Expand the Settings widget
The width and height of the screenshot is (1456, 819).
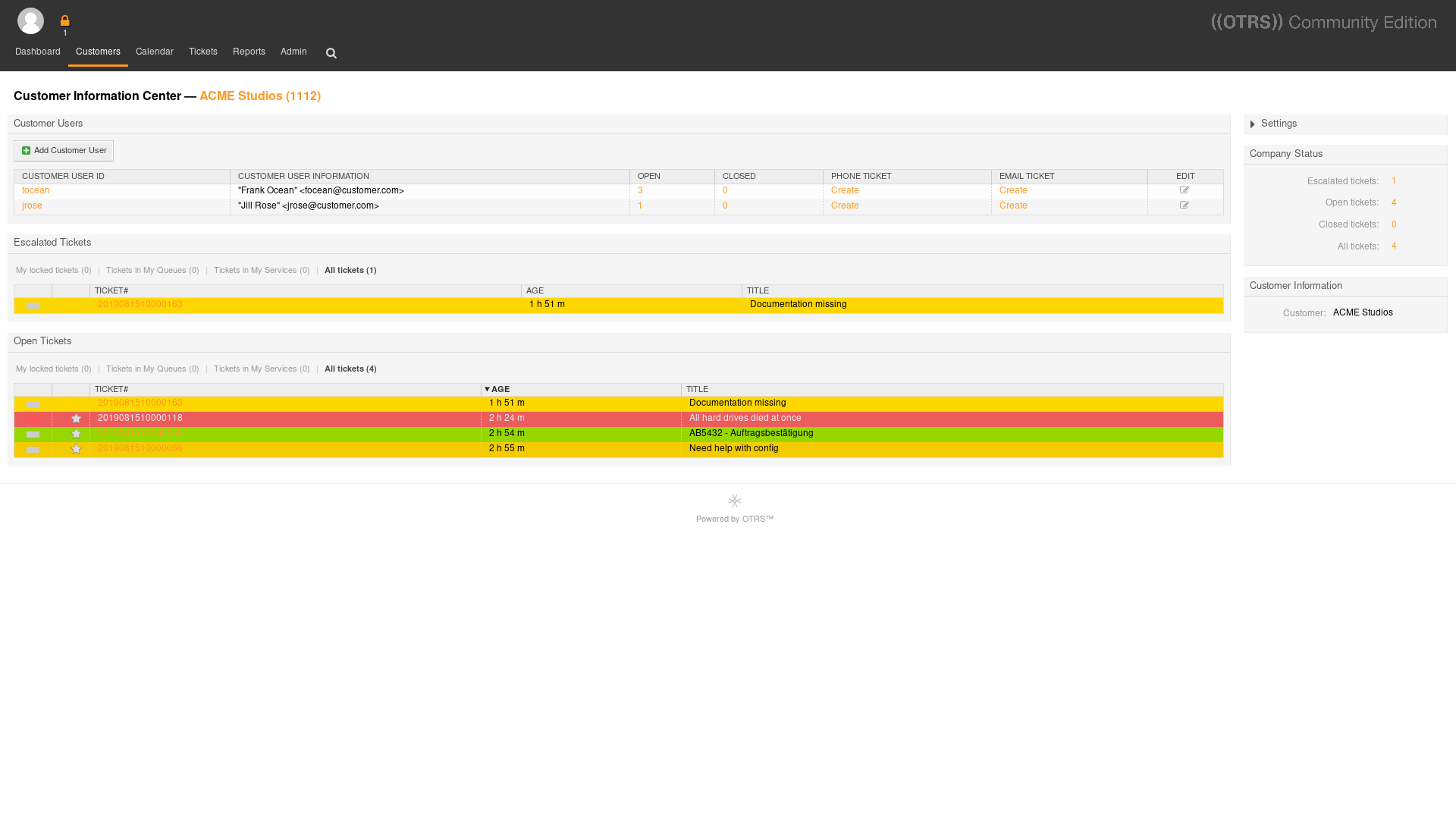coord(1252,124)
